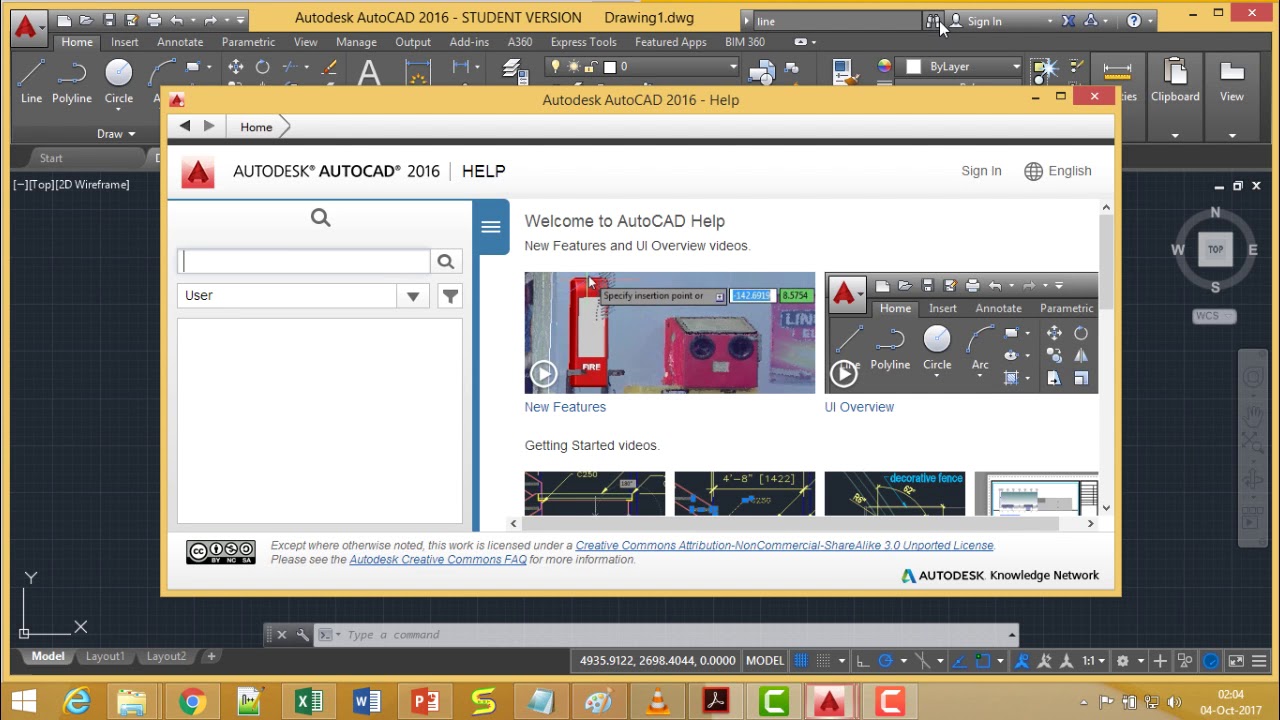The width and height of the screenshot is (1280, 720).
Task: Close the command line with its X icon
Action: pos(282,635)
